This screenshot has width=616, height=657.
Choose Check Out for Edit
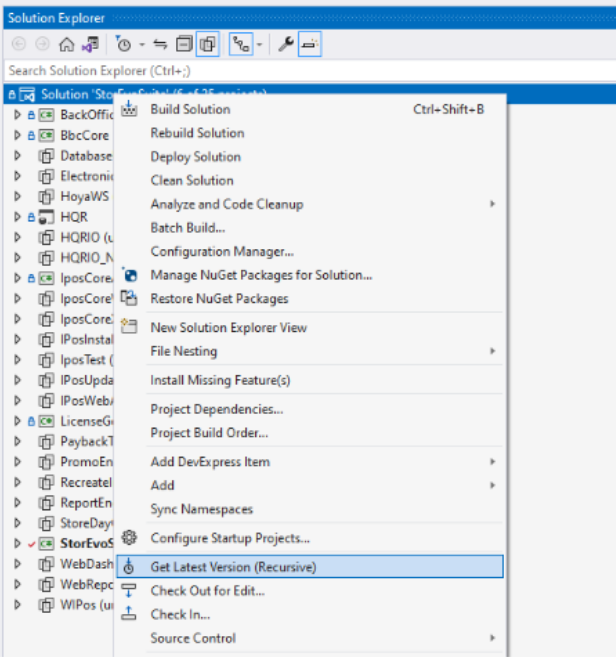(310, 591)
